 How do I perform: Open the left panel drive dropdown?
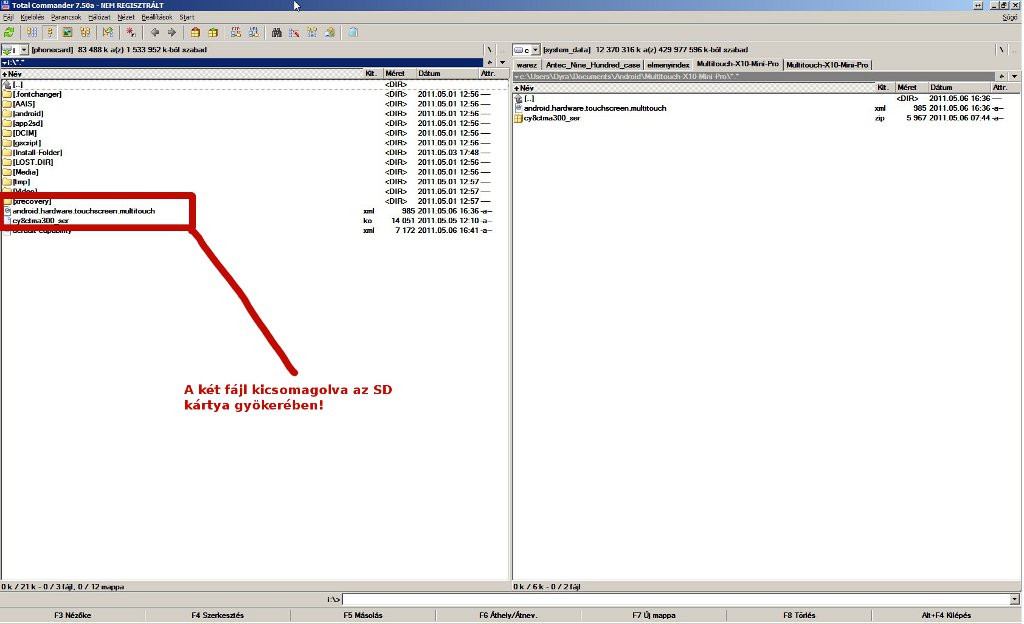(x=24, y=50)
